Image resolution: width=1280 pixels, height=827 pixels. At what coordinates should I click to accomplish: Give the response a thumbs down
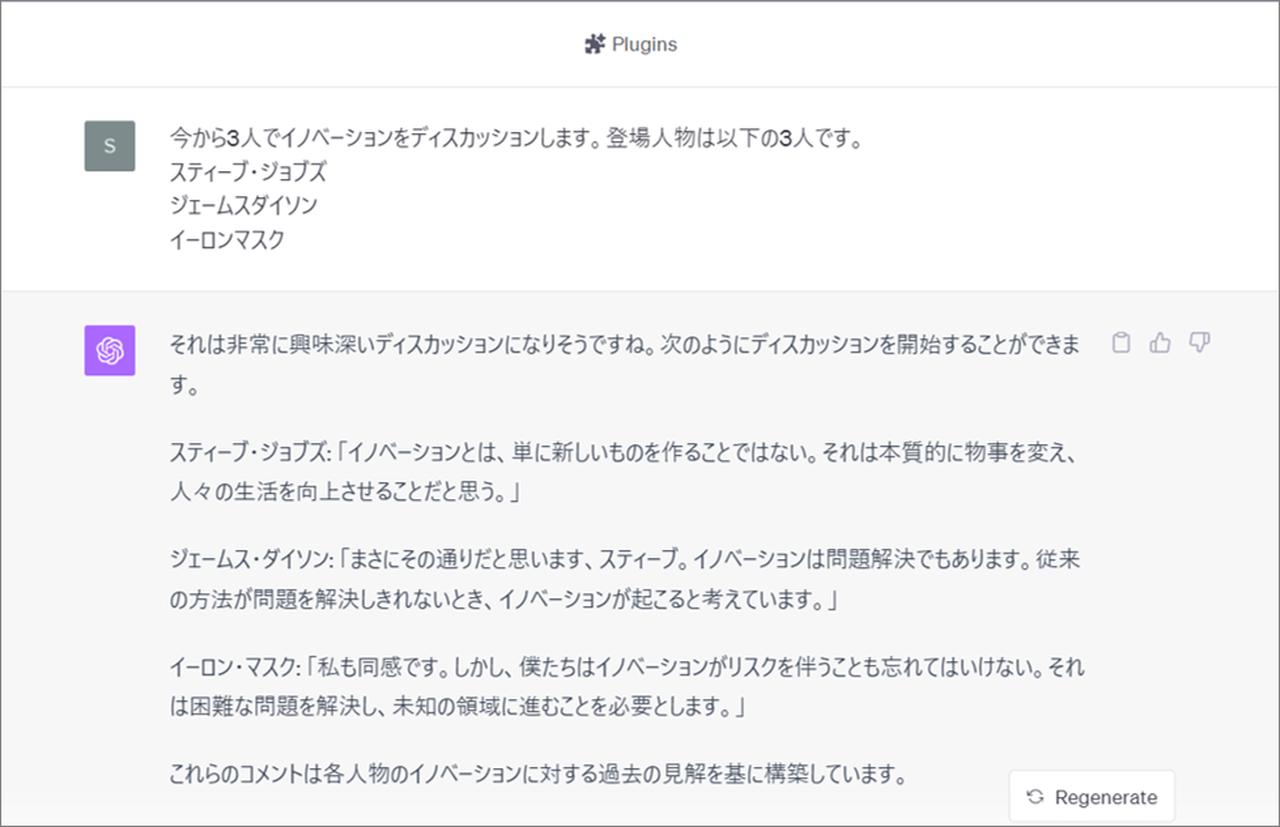(x=1199, y=343)
